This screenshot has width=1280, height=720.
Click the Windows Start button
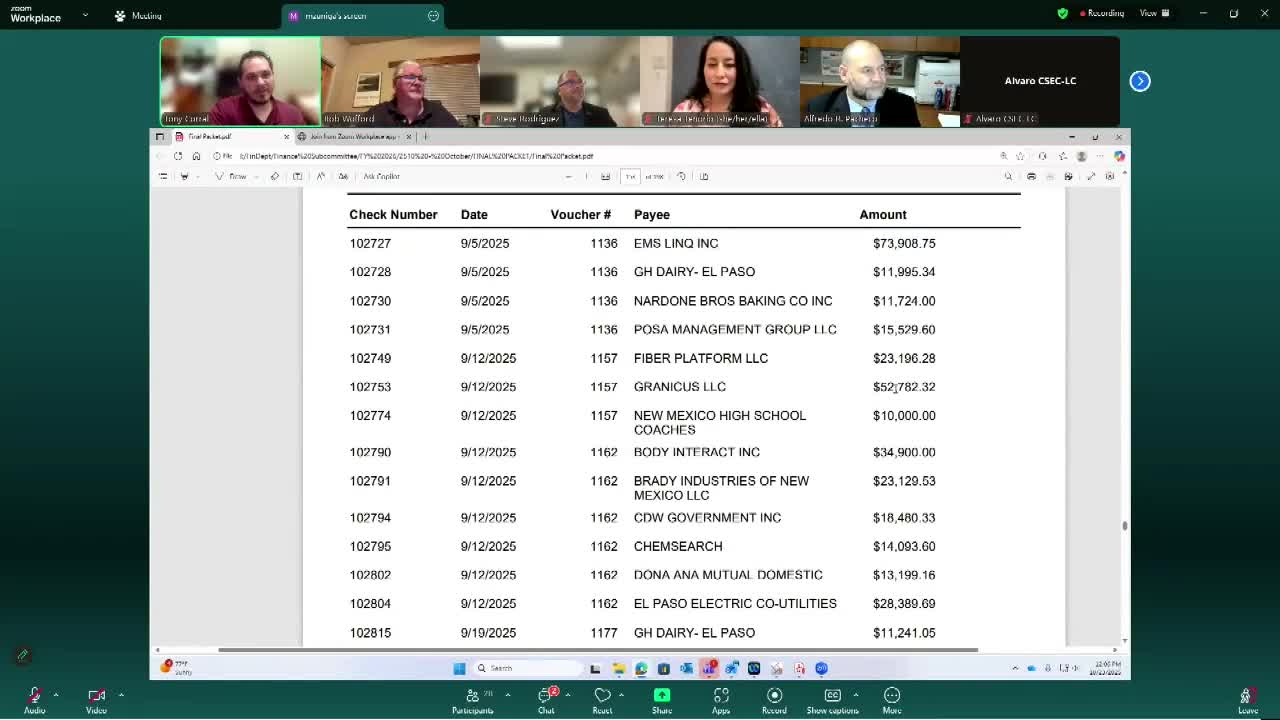click(459, 668)
